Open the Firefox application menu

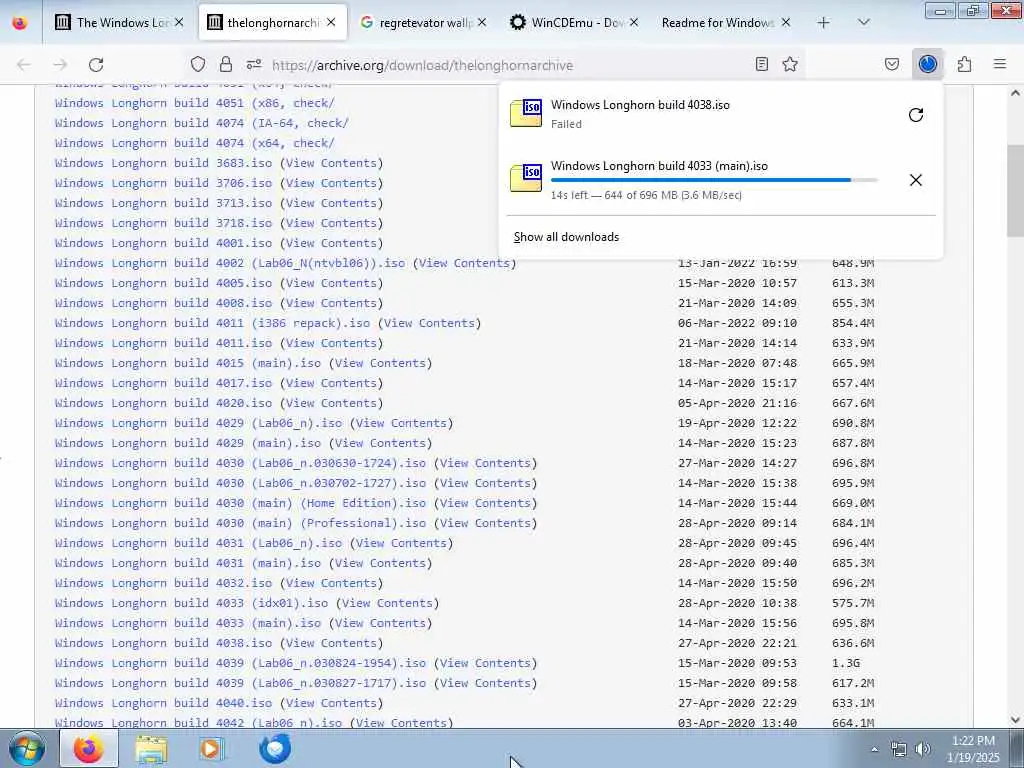point(1000,64)
